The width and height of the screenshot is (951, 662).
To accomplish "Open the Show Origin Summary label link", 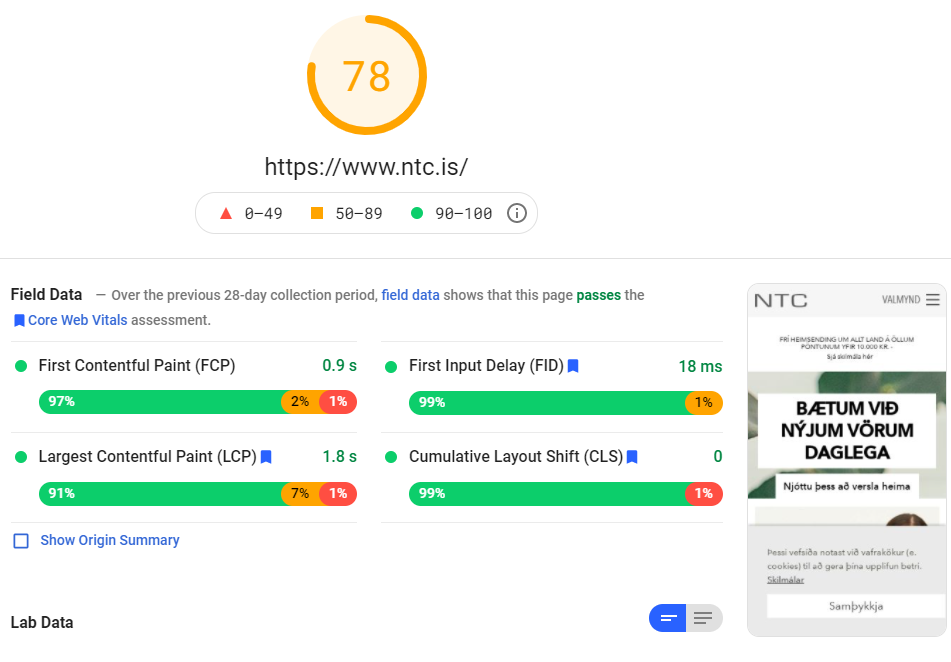I will 110,540.
